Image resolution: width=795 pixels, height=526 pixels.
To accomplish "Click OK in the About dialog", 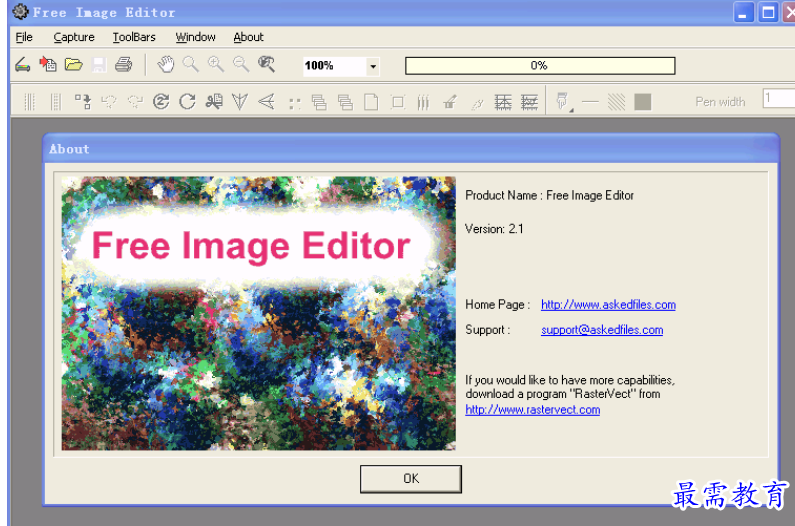I will [x=411, y=479].
